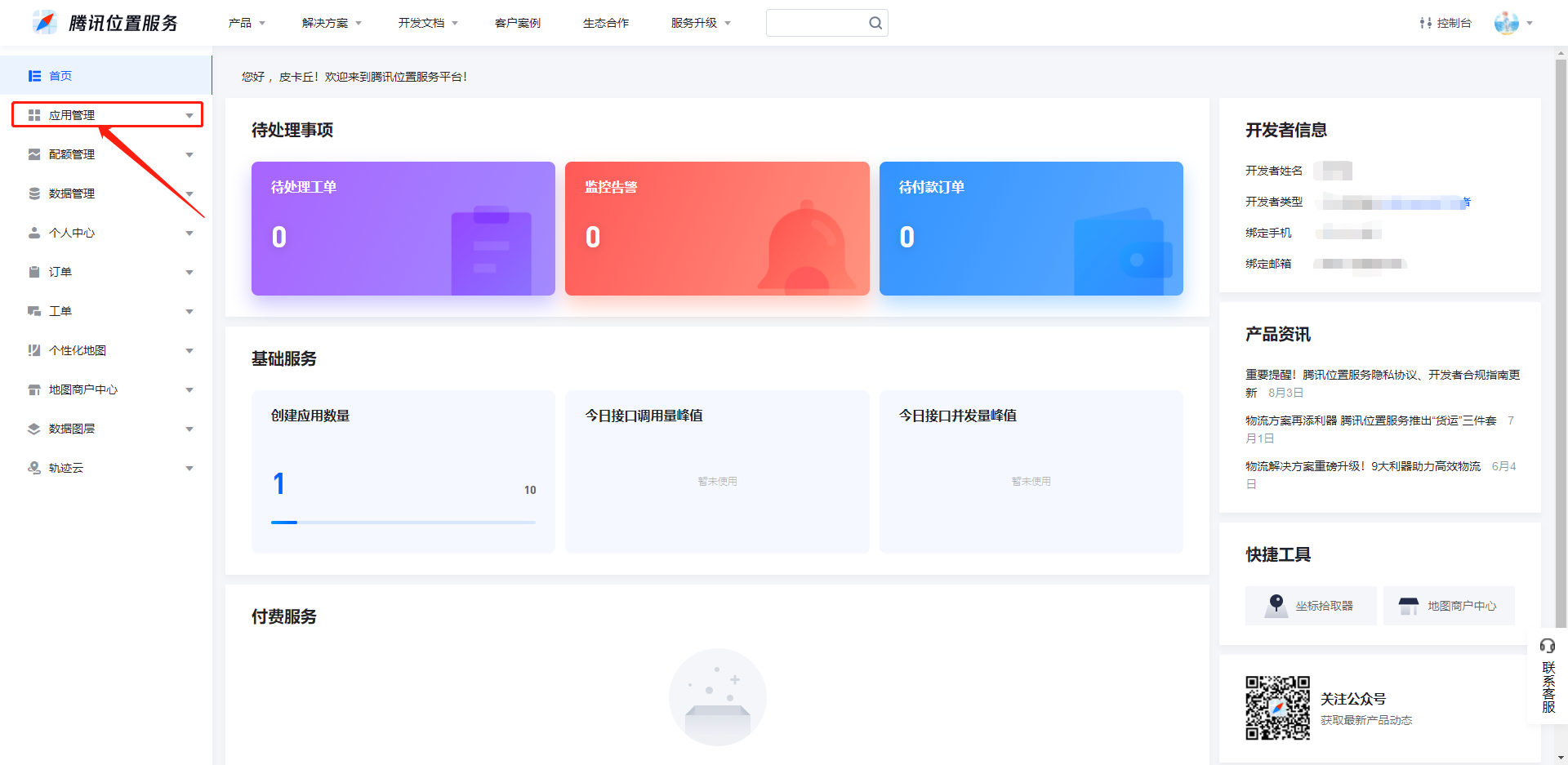The height and width of the screenshot is (765, 1568).
Task: Click the 联系客服 side button text
Action: click(1548, 687)
